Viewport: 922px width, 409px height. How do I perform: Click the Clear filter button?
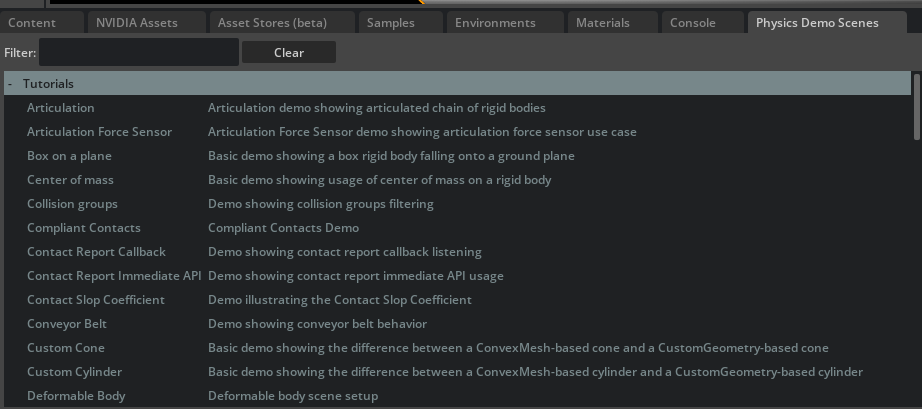(289, 52)
